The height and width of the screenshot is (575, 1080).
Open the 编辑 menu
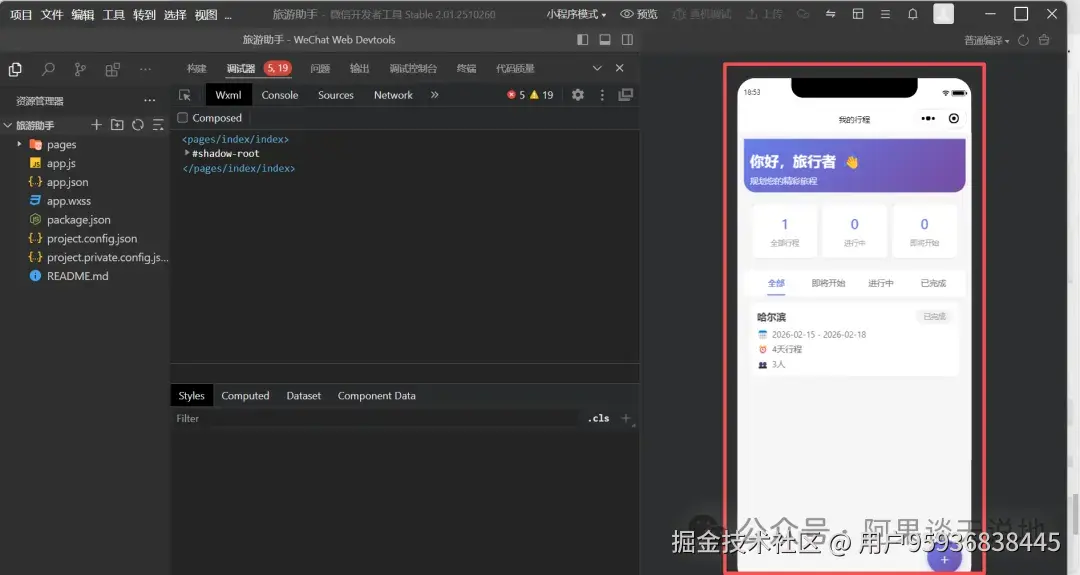pyautogui.click(x=83, y=14)
